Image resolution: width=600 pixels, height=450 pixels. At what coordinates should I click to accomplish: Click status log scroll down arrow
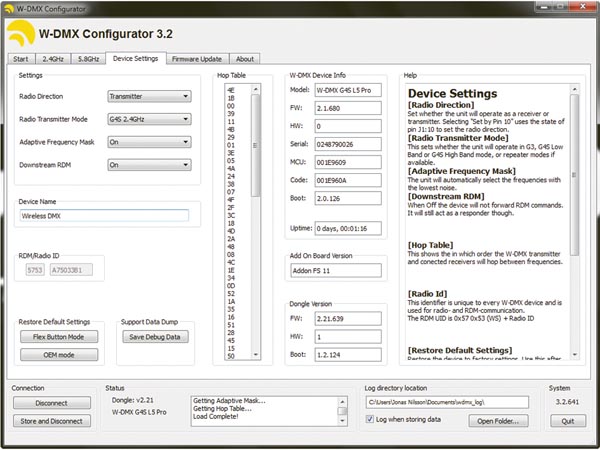(x=342, y=421)
